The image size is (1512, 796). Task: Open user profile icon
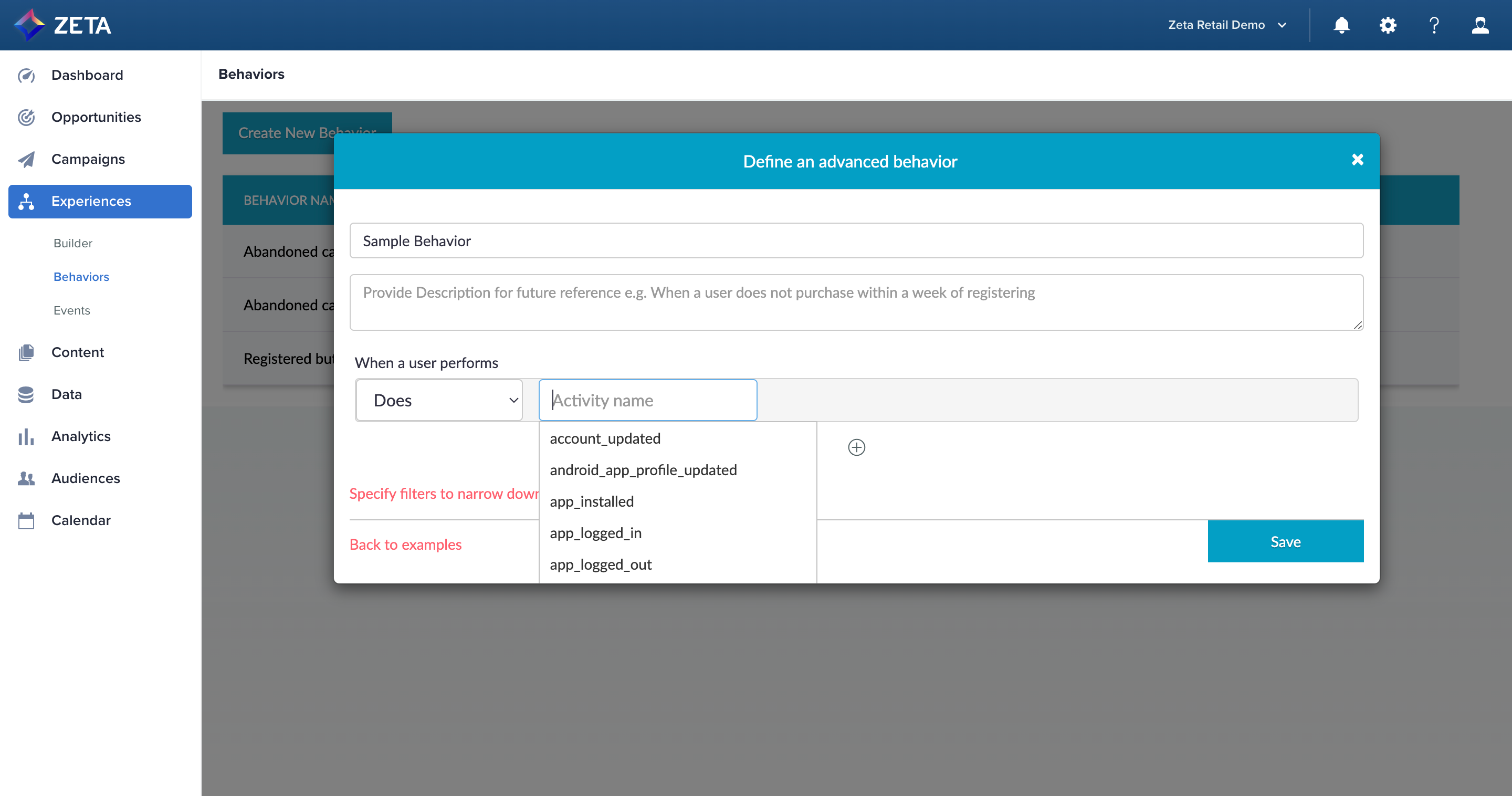pos(1480,25)
